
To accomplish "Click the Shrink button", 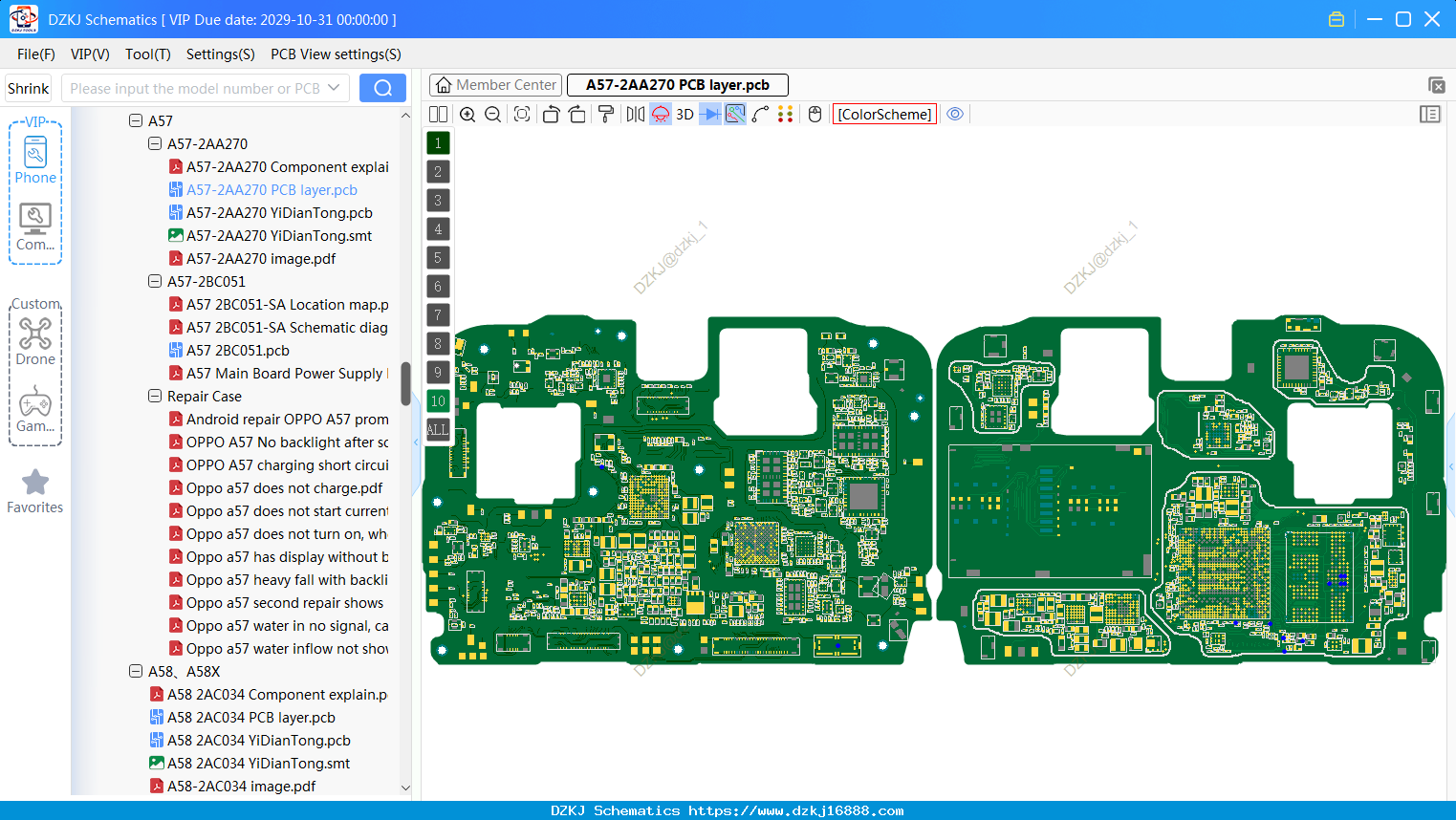I will click(28, 88).
